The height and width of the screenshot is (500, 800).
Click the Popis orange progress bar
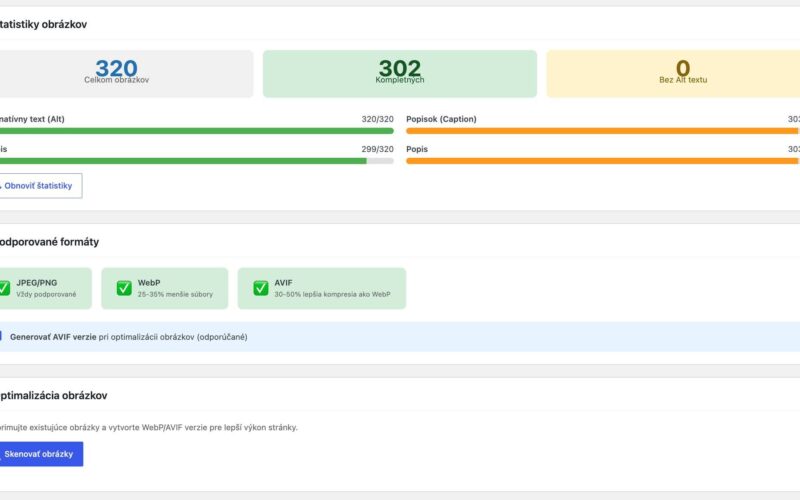click(x=603, y=161)
